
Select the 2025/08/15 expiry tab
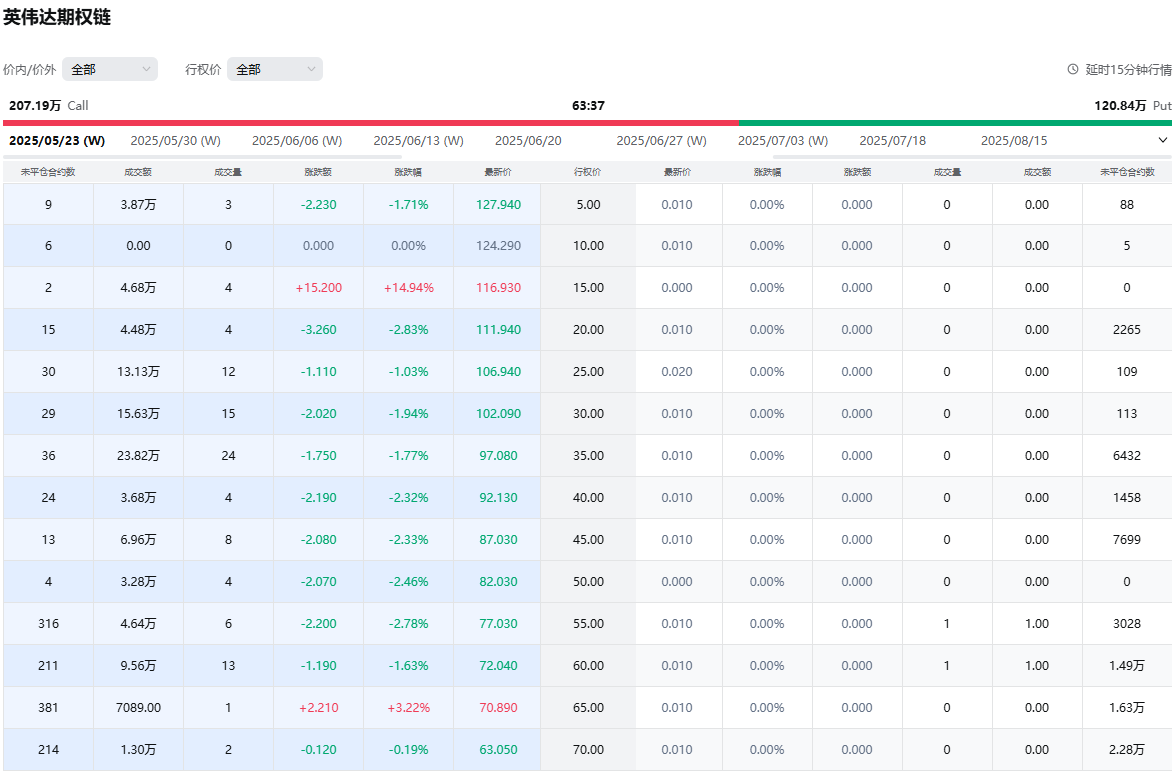[x=1014, y=141]
